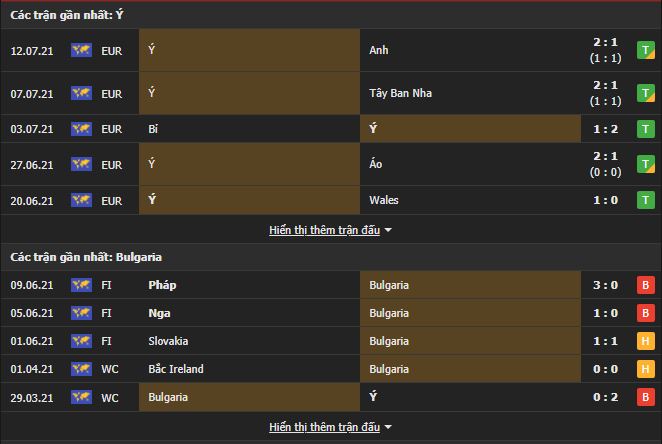Select the 3:0 score of Pháp vs Bulgaria
The image size is (662, 444).
click(604, 285)
